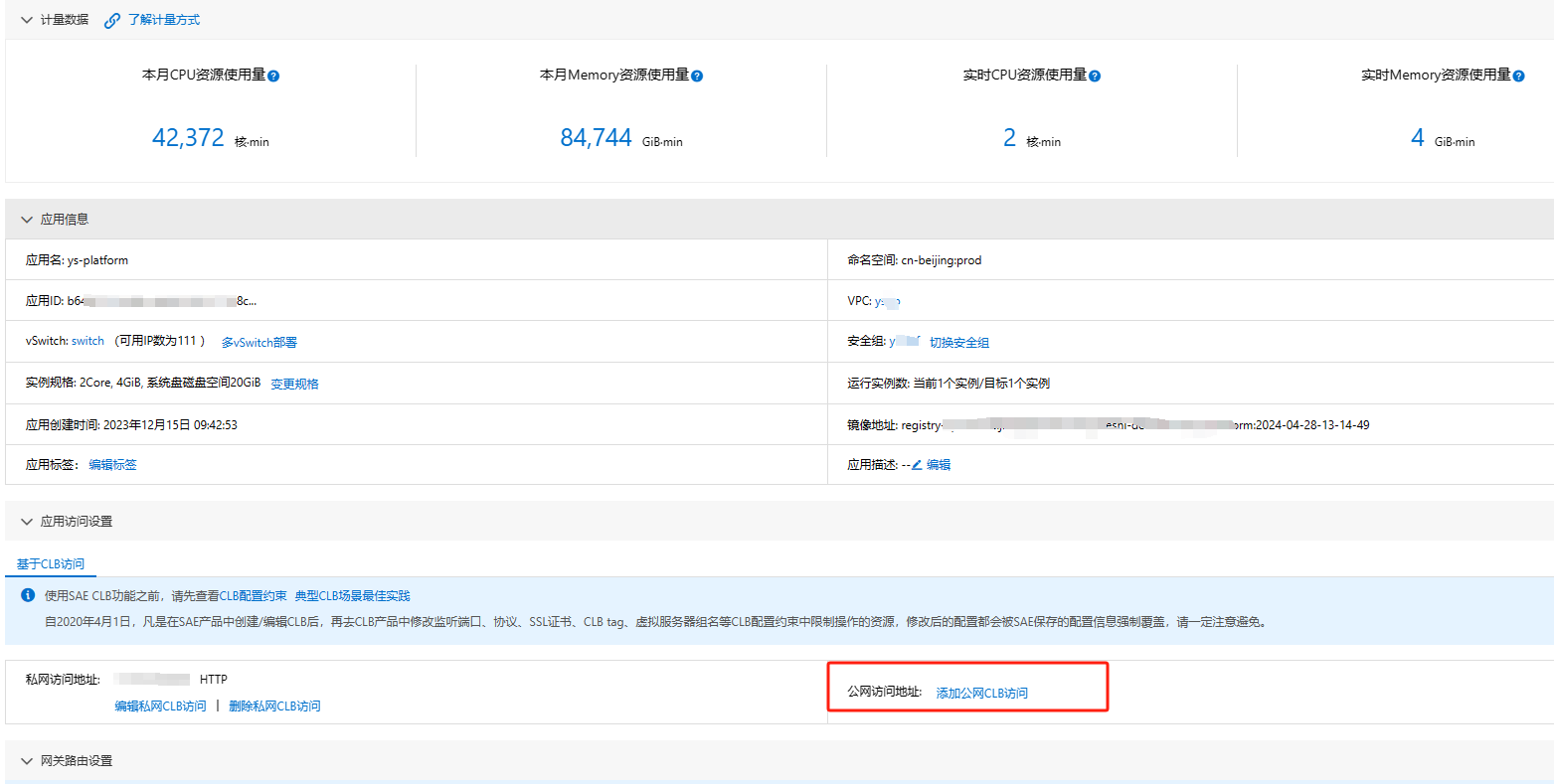
Task: Select the 基于CLB访问 tab
Action: [51, 563]
